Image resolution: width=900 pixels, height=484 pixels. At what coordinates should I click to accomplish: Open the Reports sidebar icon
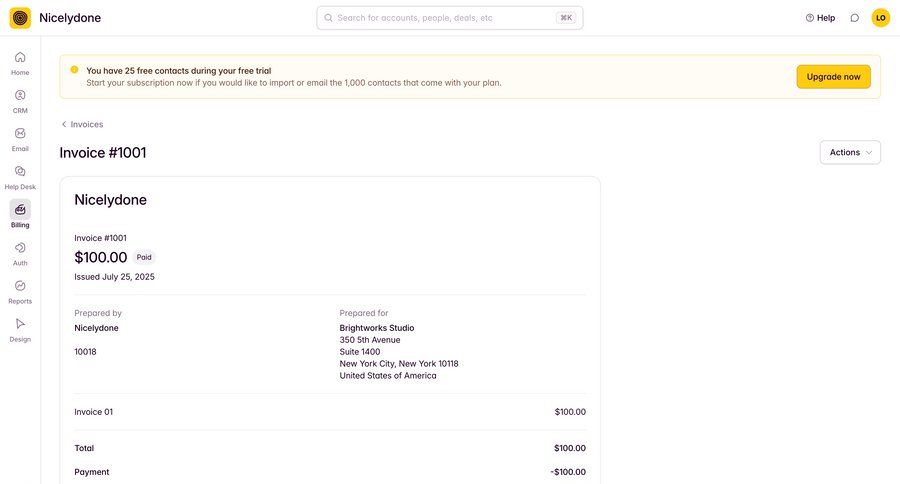pos(20,286)
